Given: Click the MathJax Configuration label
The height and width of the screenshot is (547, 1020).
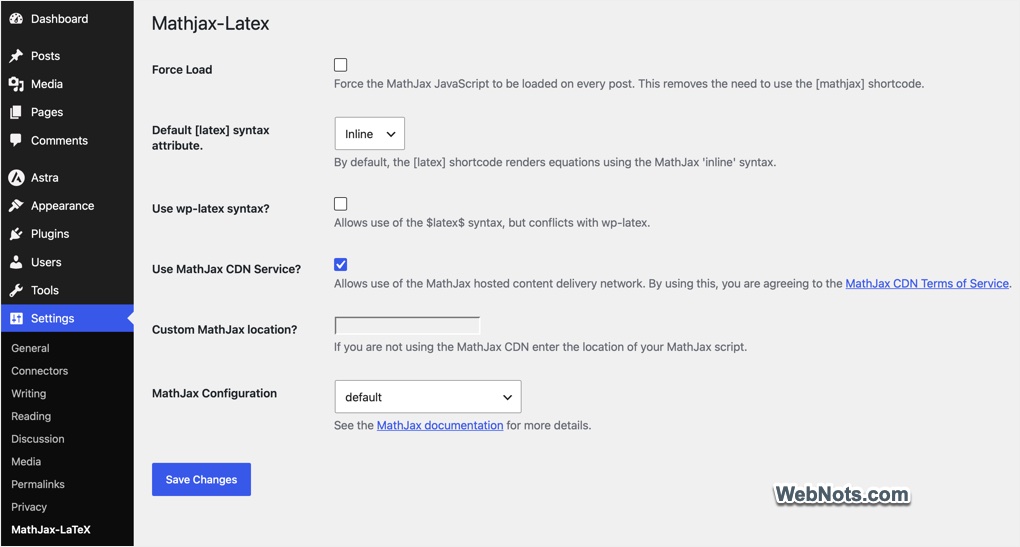Looking at the screenshot, I should click(215, 394).
